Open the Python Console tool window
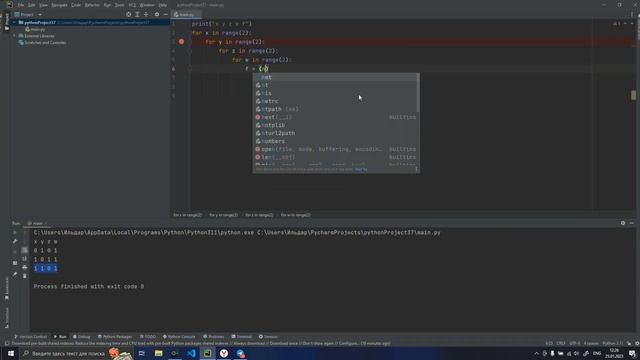 click(179, 337)
